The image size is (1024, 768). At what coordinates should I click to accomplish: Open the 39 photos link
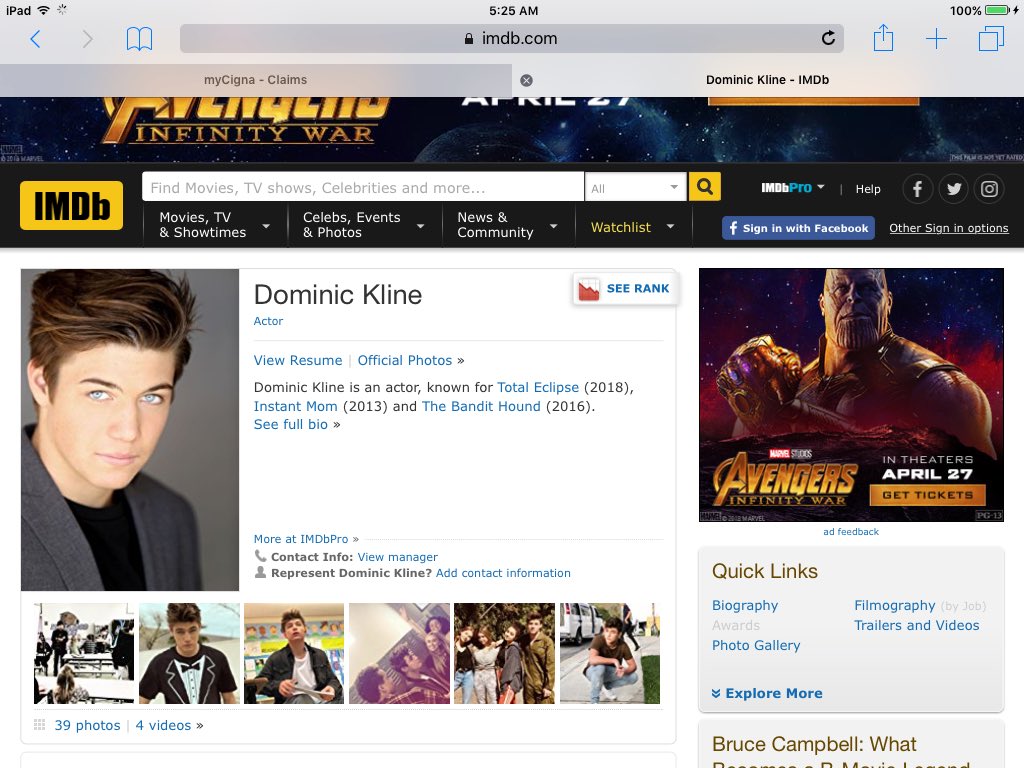[x=88, y=726]
